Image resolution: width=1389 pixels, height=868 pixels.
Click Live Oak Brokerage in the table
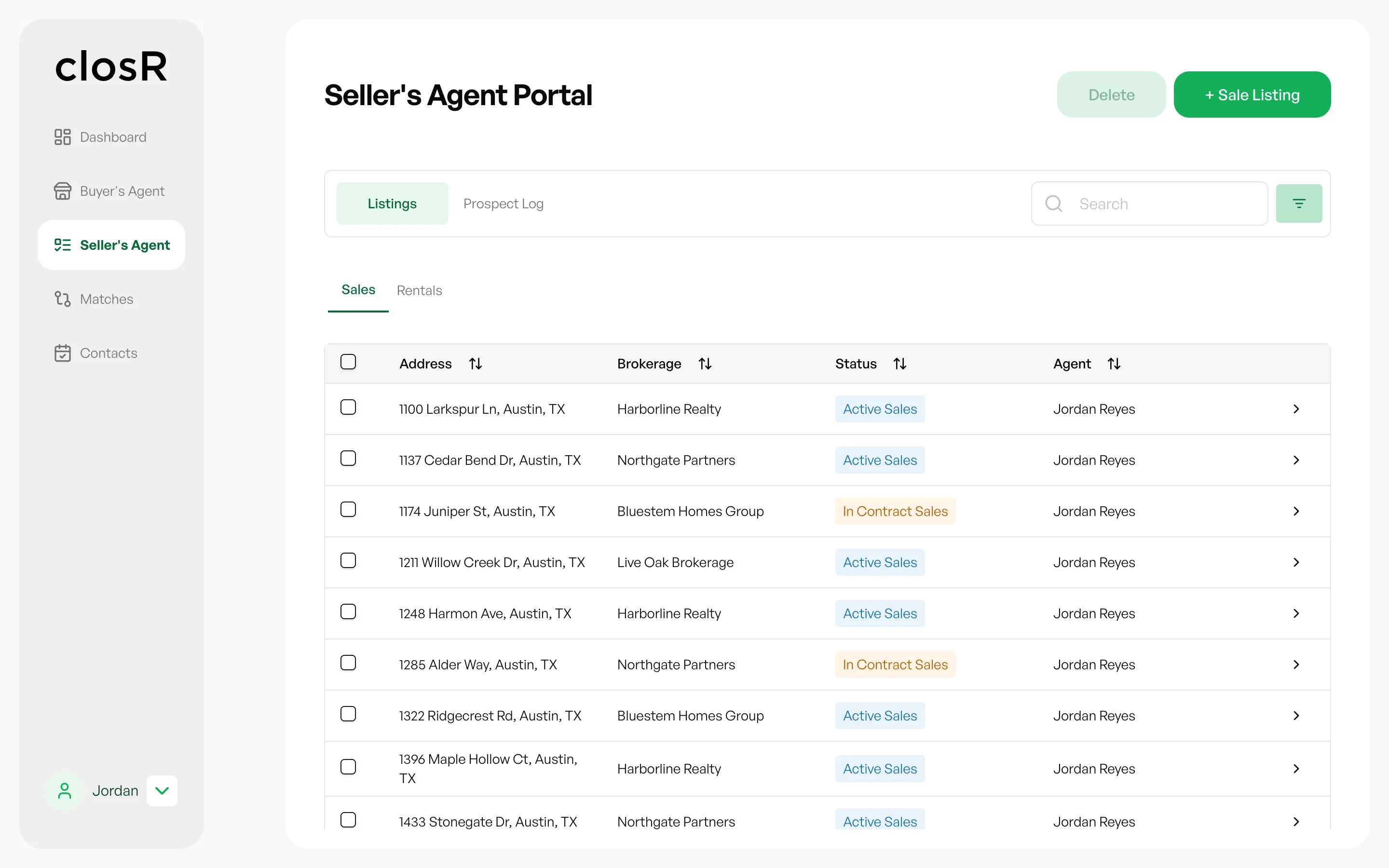[675, 563]
